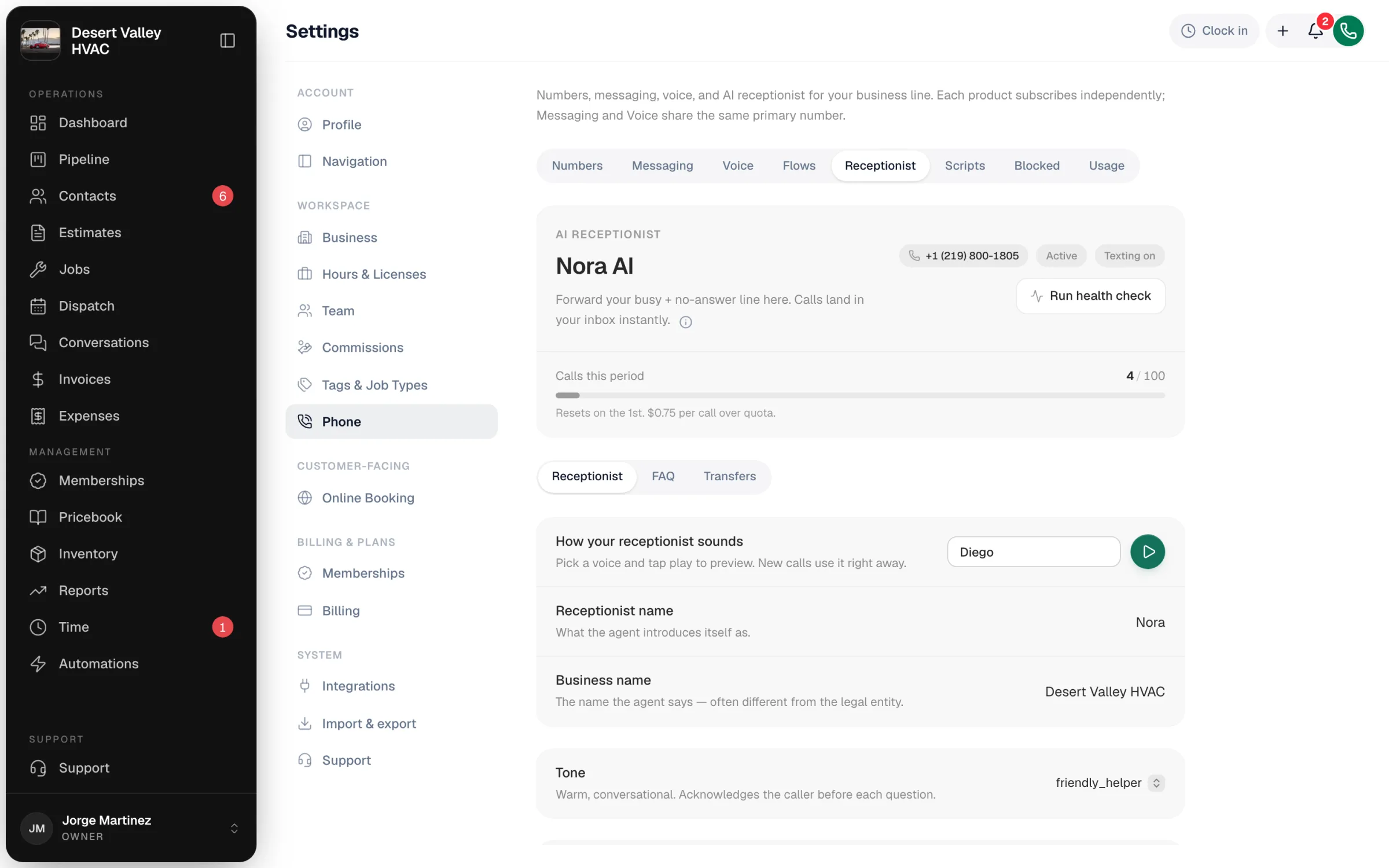Play the Diego voice preview

point(1148,551)
